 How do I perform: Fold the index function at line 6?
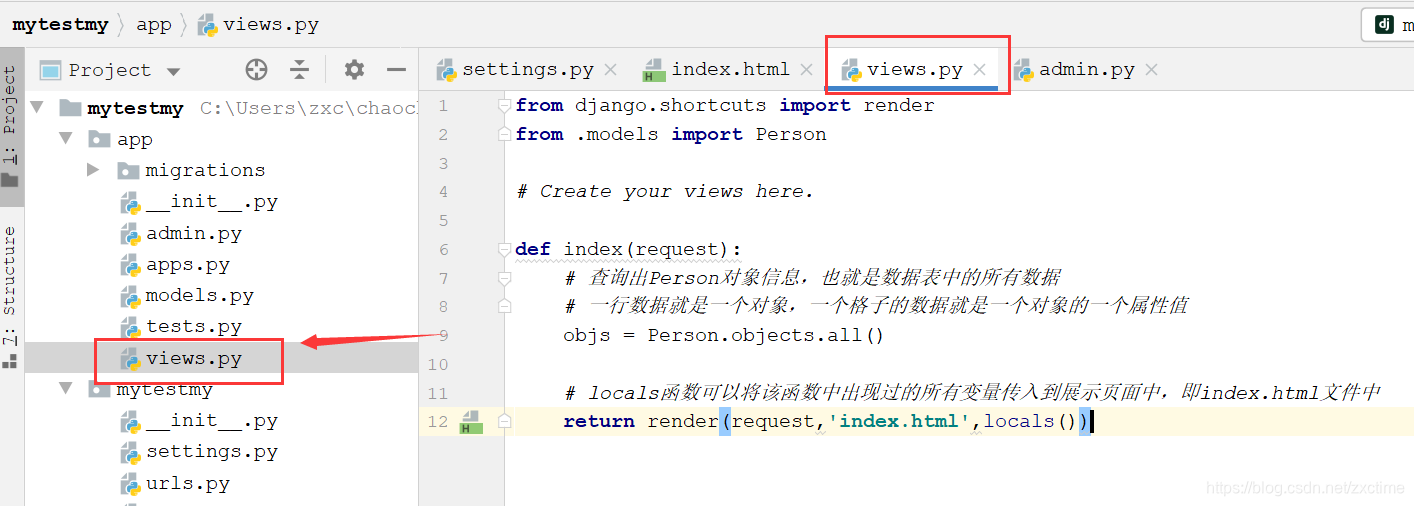click(x=504, y=250)
